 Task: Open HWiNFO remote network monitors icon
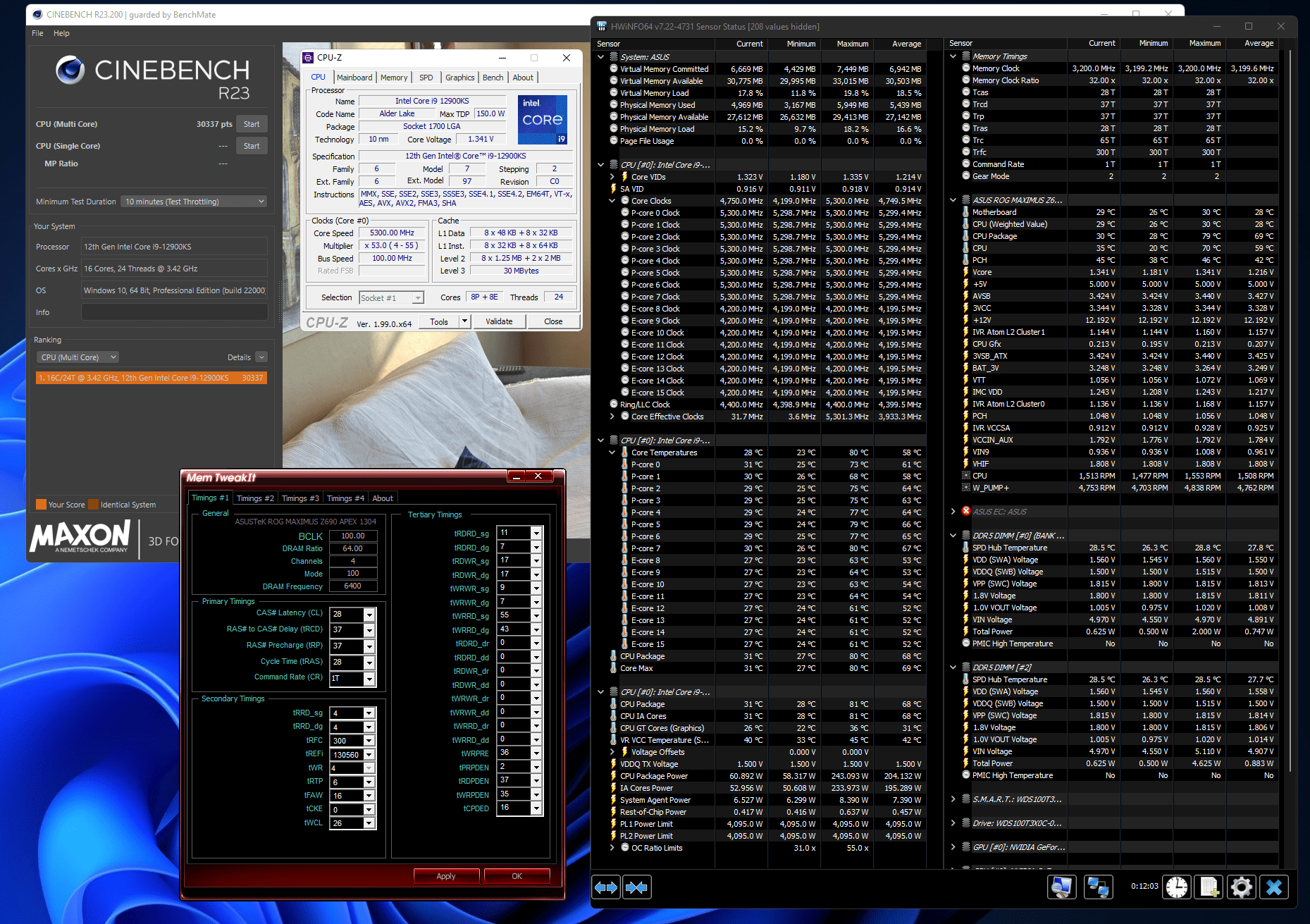[x=1098, y=887]
